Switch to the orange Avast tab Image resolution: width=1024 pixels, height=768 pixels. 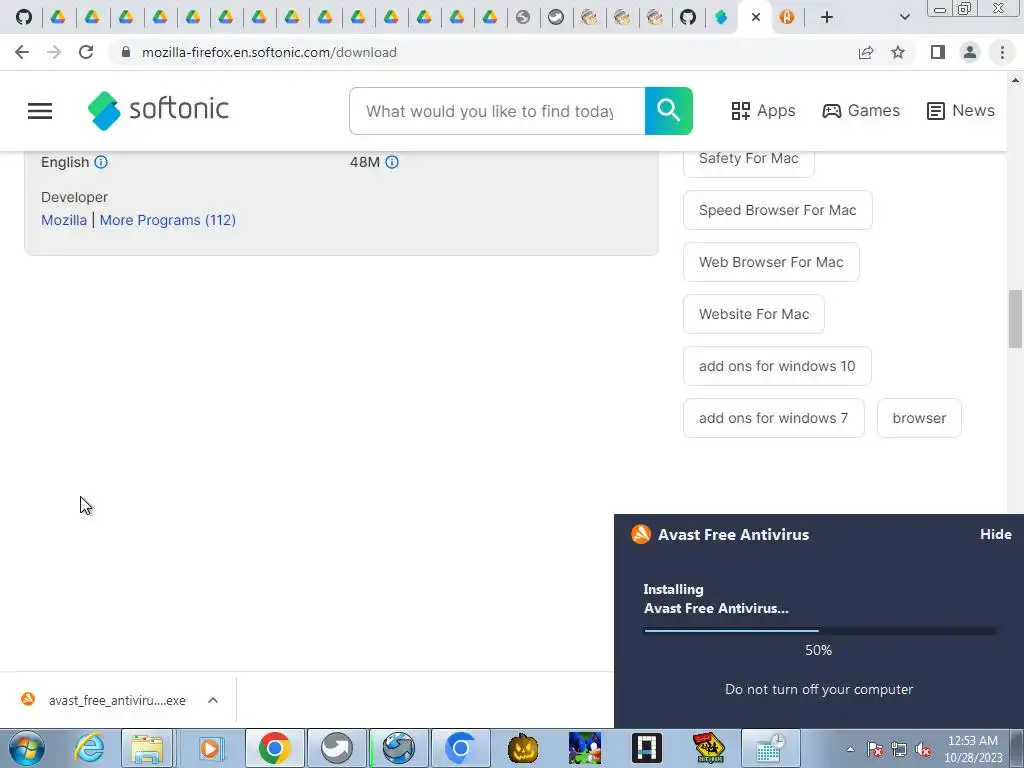[787, 17]
